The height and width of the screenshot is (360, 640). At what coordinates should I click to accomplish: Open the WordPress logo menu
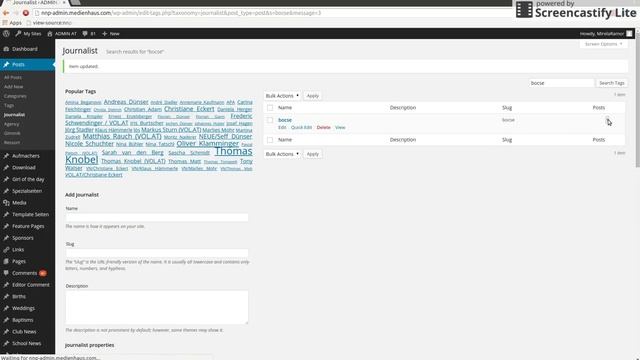pos(6,33)
